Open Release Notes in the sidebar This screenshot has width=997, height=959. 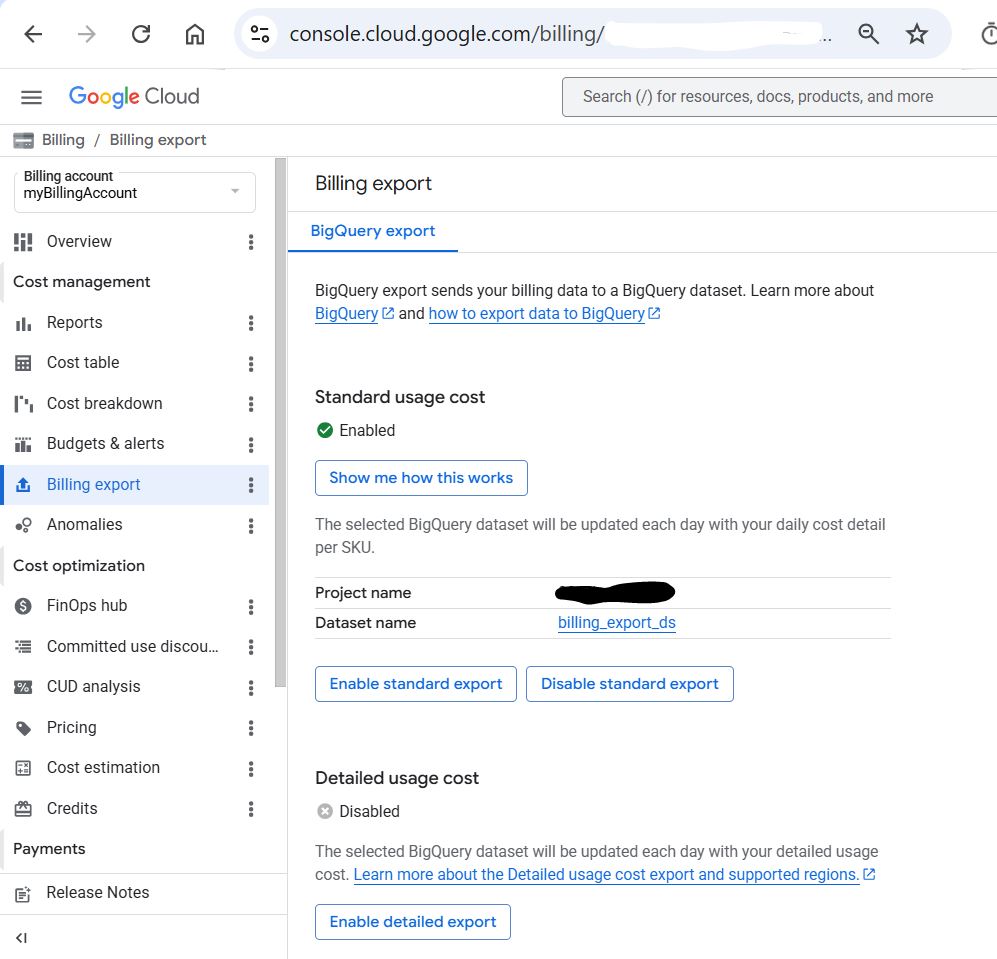(x=97, y=893)
